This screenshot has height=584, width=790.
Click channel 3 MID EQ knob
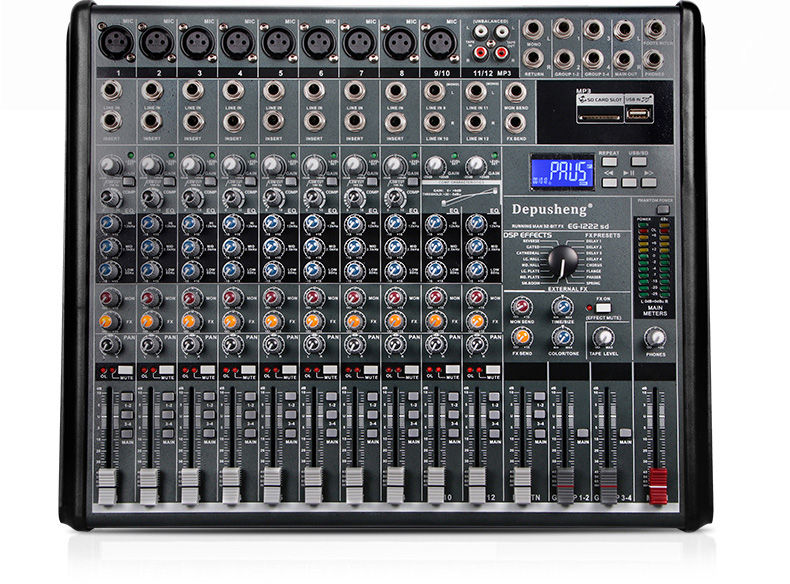(191, 247)
